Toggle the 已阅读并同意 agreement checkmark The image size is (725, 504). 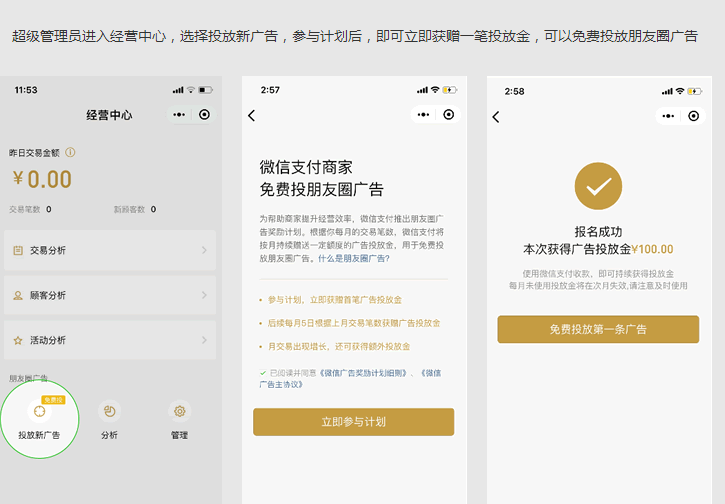tap(263, 373)
